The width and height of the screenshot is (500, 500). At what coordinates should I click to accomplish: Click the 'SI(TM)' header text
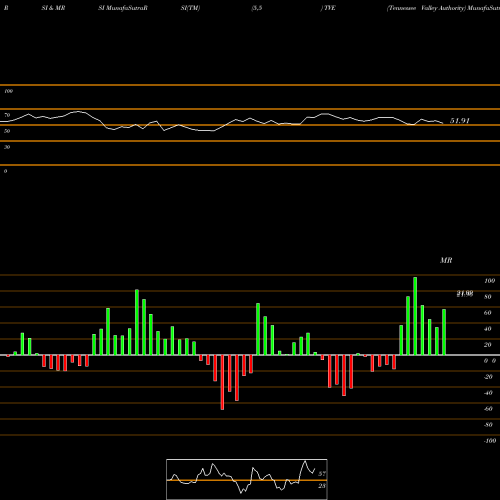pos(190,8)
